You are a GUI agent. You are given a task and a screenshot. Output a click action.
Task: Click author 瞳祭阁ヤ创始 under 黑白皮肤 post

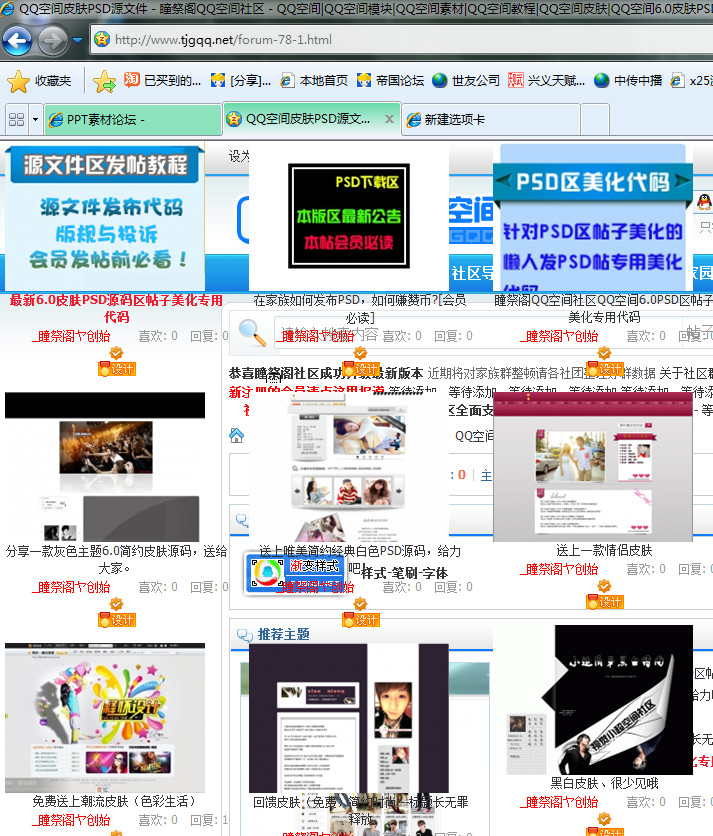coord(559,802)
